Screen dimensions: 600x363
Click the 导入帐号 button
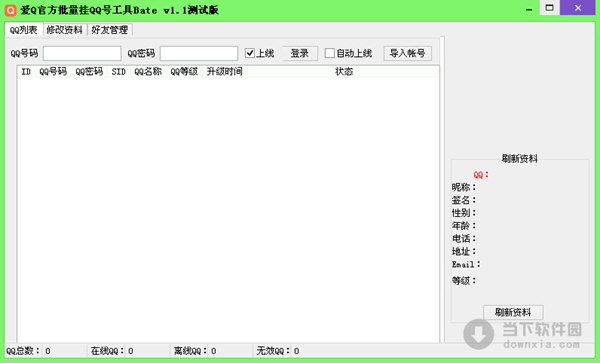coord(408,53)
